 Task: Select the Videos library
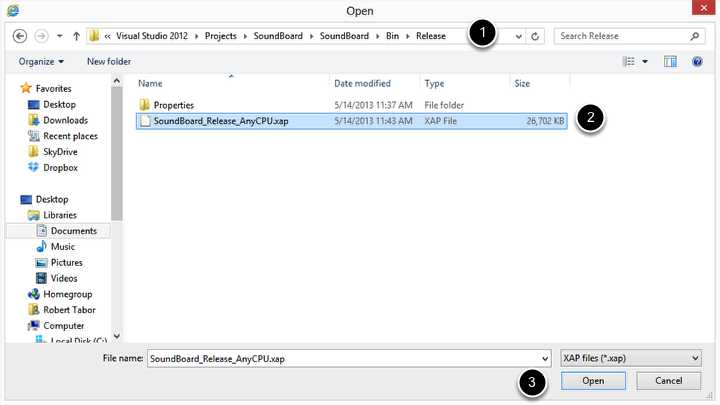click(64, 279)
